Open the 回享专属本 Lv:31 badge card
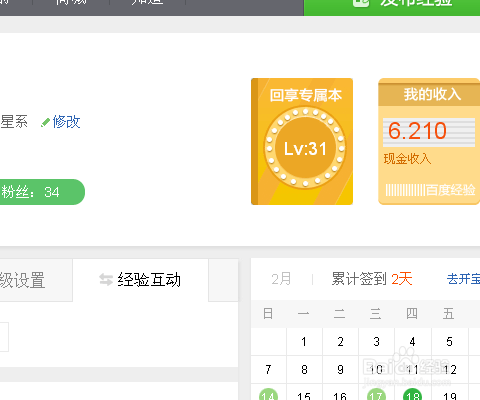The height and width of the screenshot is (400, 480). point(302,141)
